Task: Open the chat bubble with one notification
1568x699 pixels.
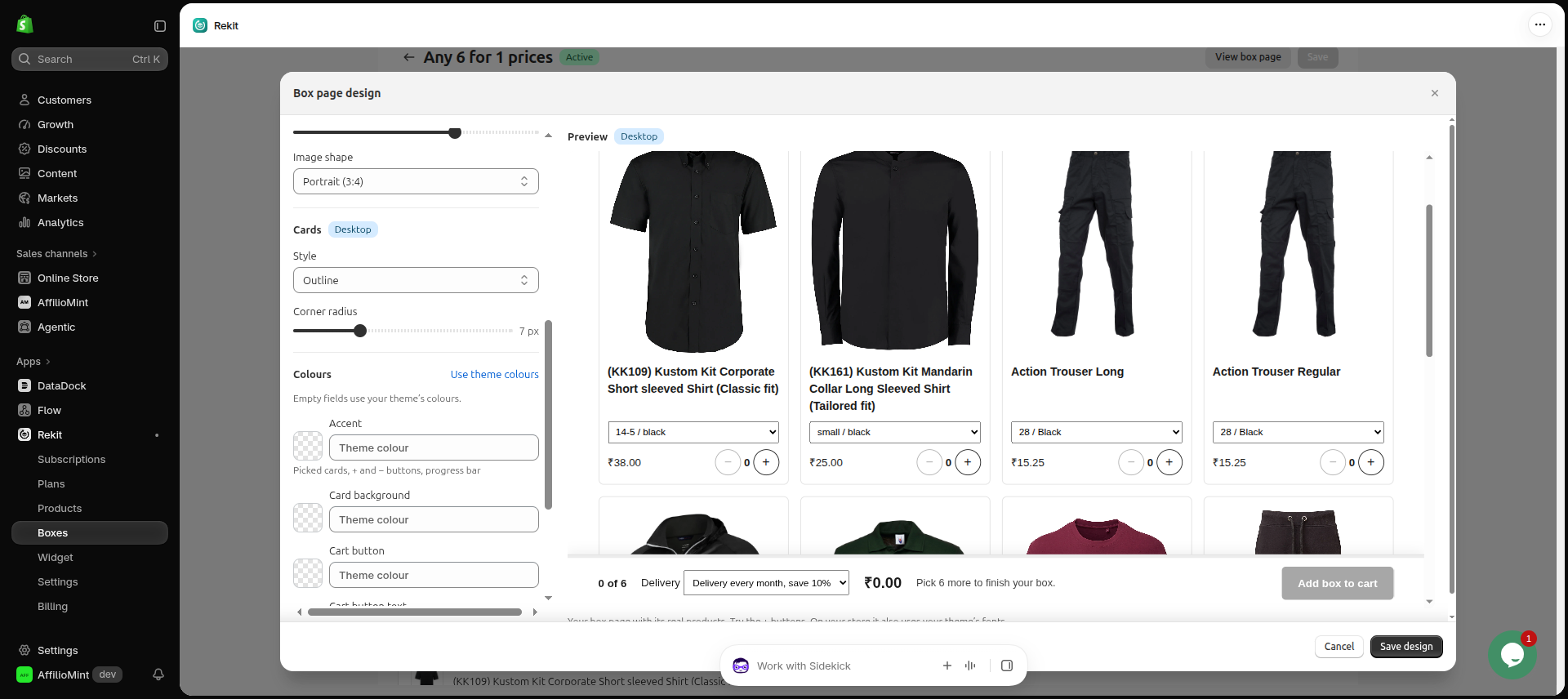Action: 1512,654
